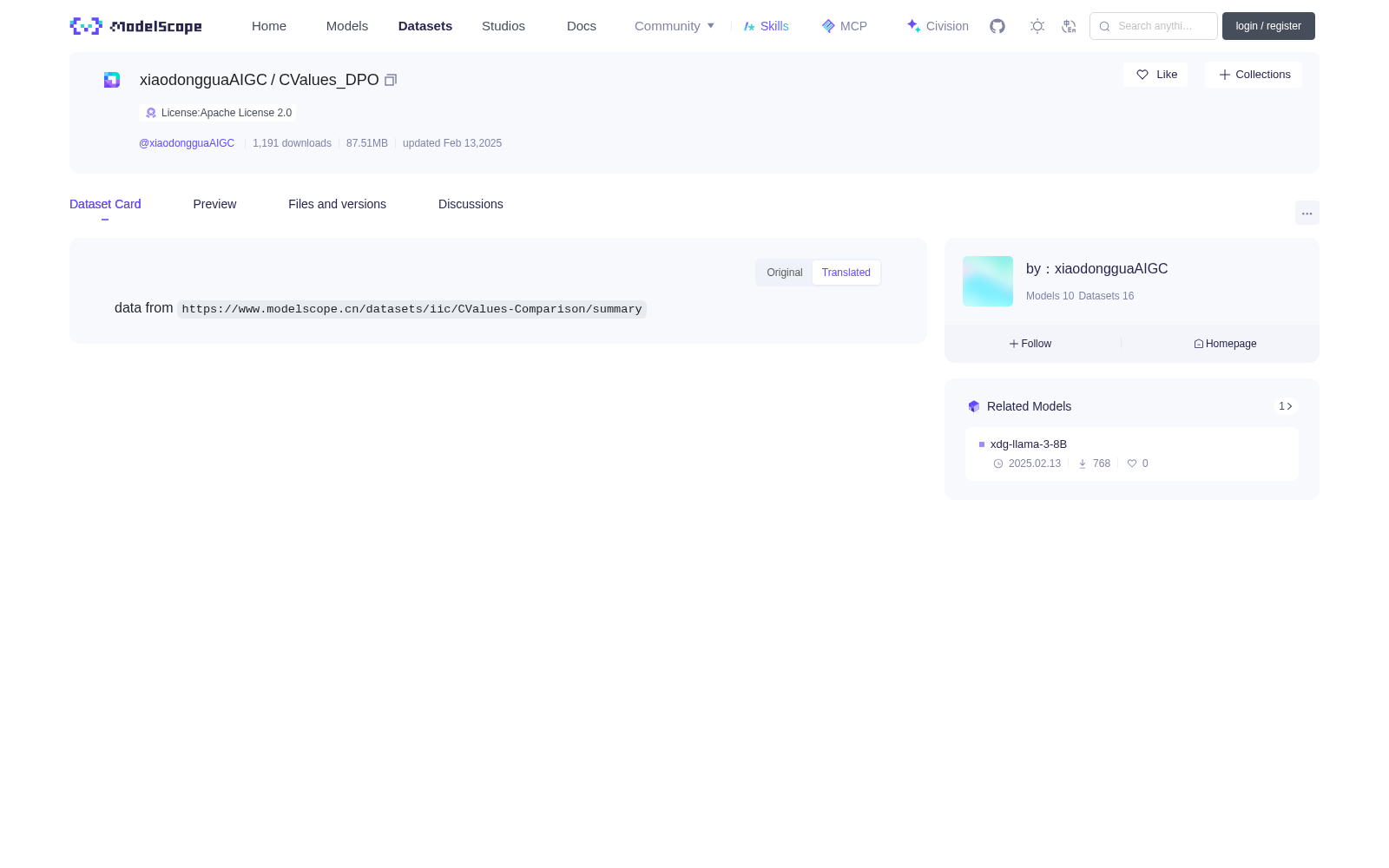
Task: Click the Civision stars icon
Action: coord(913,26)
